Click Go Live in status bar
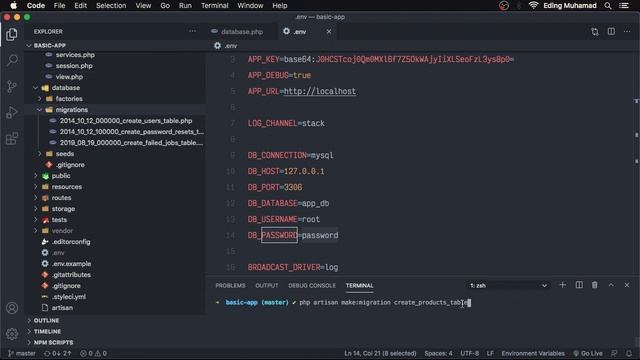Screen dimensions: 640x360 588,353
